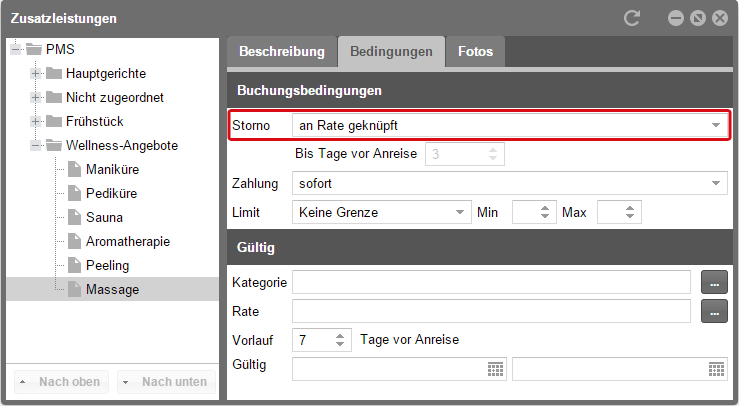Switch to the Beschreibung tab
This screenshot has height=406, width=739.
pos(282,51)
